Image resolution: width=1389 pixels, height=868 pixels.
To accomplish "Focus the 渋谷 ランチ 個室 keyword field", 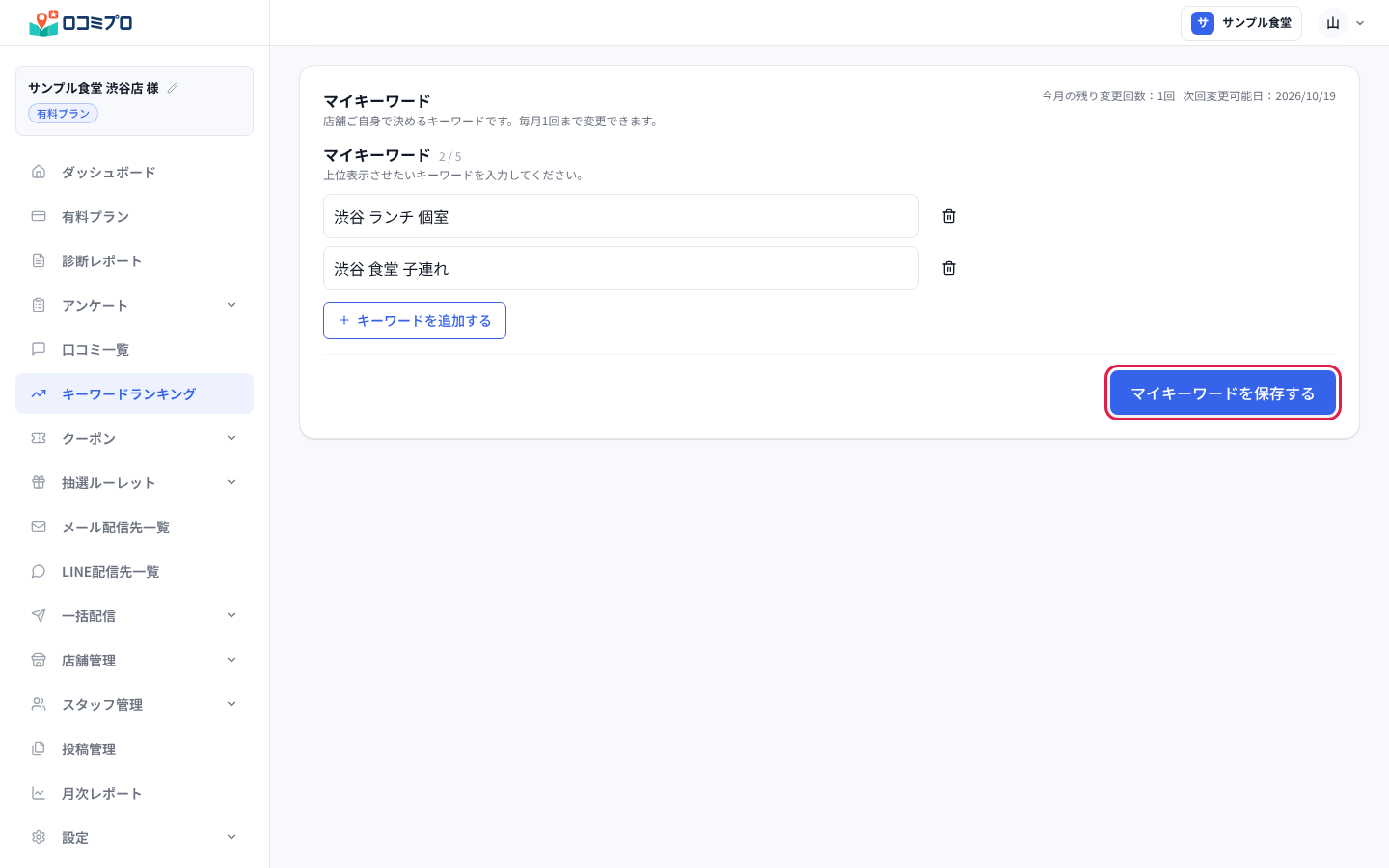I will click(621, 216).
